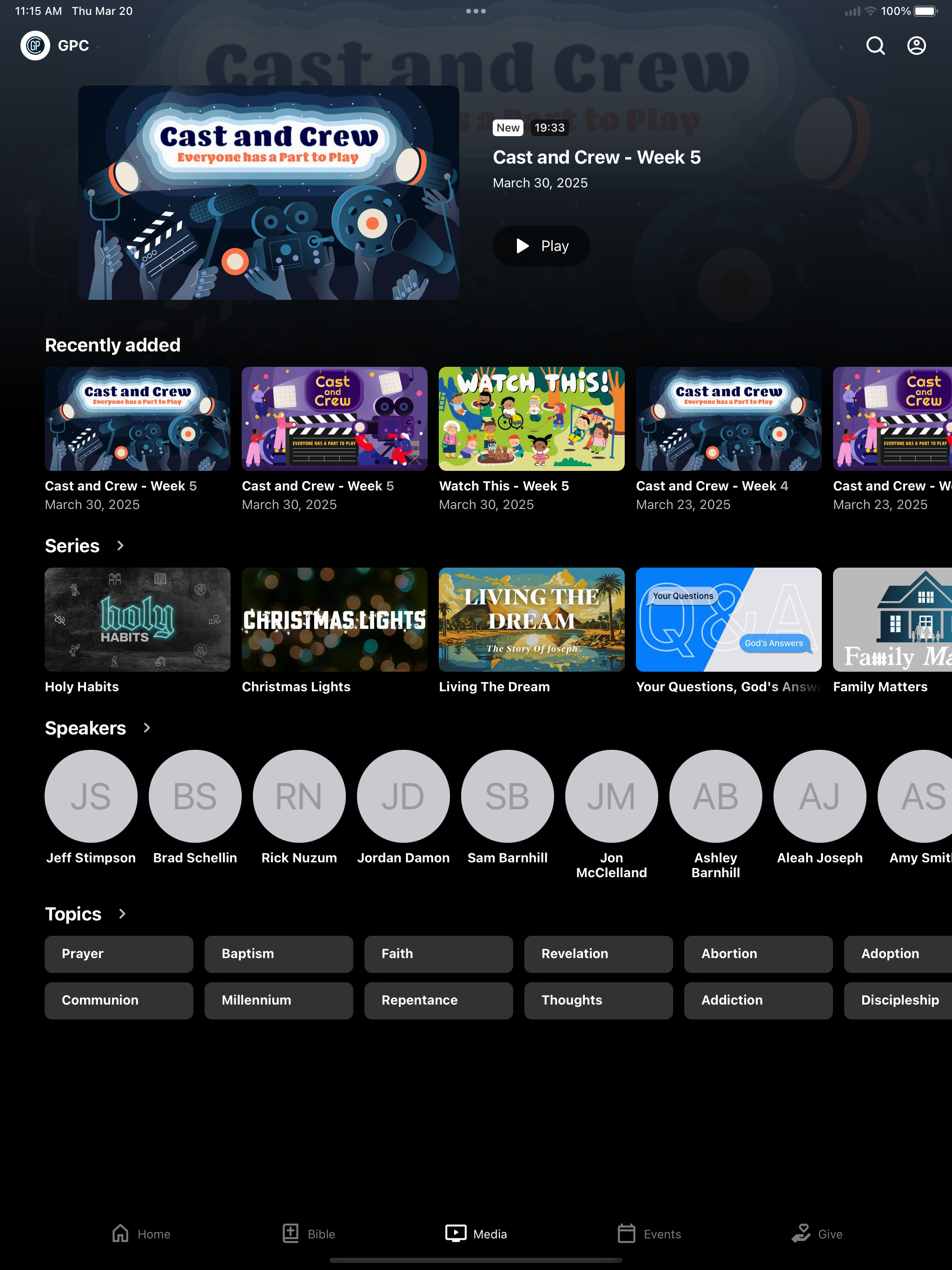
Task: Switch to the Home tab
Action: click(x=141, y=1234)
